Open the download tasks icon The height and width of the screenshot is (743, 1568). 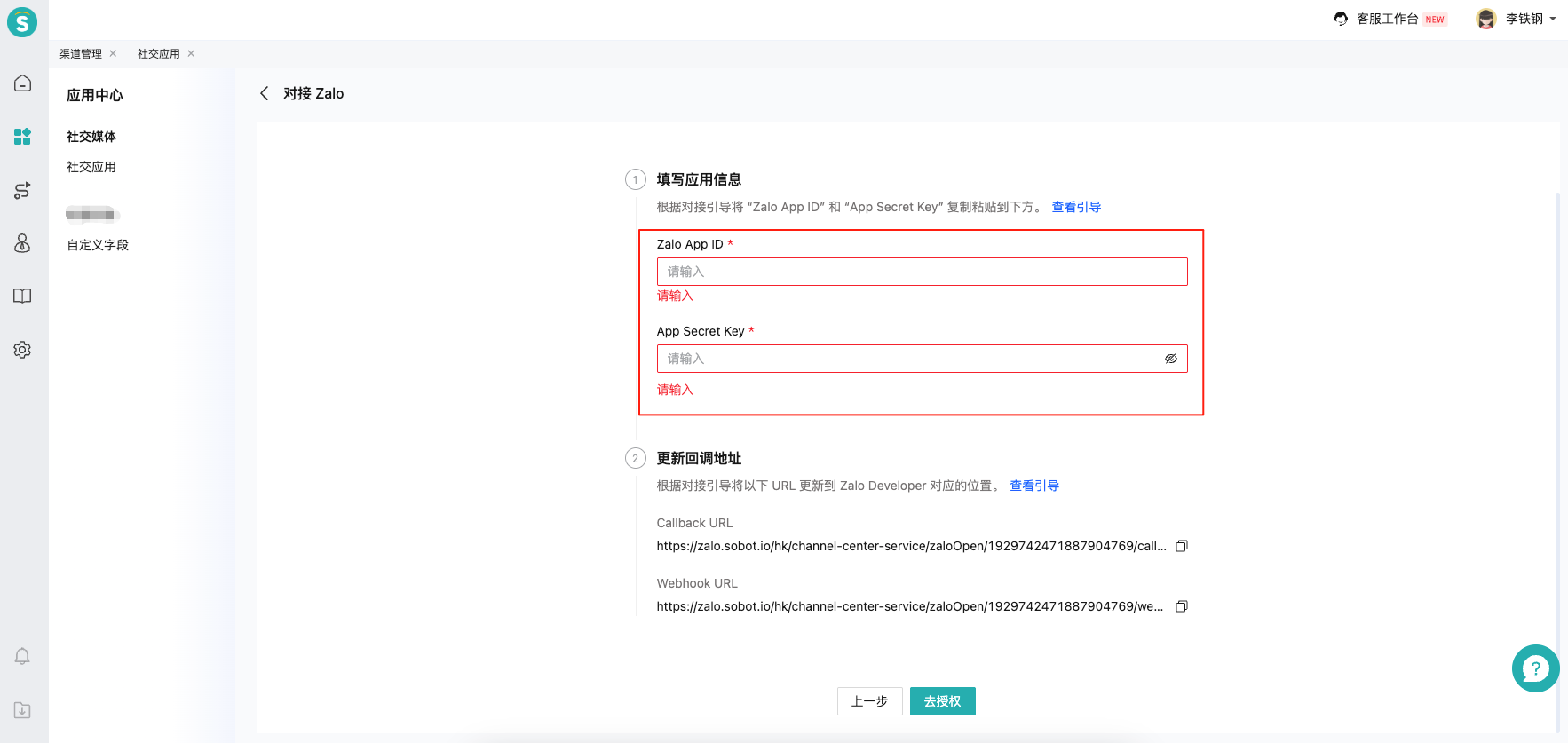pyautogui.click(x=22, y=710)
